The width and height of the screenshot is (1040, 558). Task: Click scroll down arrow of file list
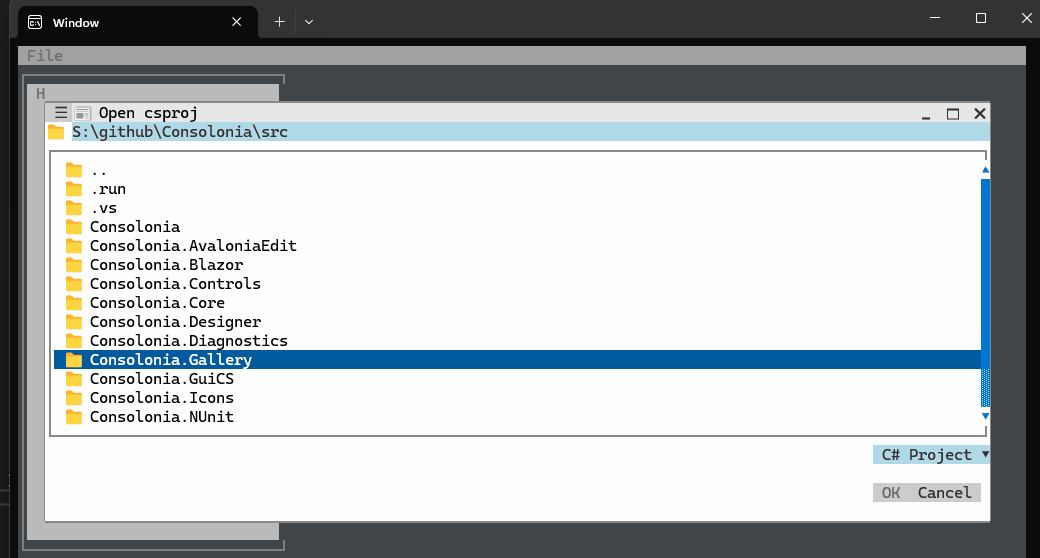[986, 416]
